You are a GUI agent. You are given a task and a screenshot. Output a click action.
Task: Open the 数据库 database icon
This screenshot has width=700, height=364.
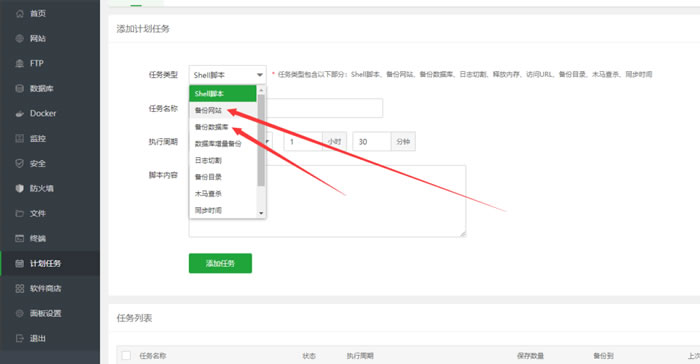tap(20, 88)
